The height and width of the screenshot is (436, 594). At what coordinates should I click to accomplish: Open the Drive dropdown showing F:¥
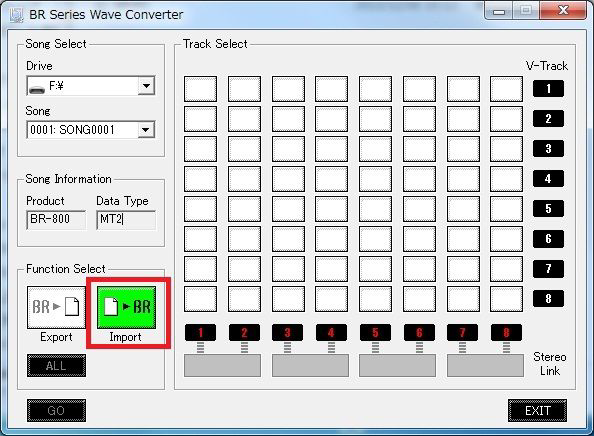click(x=91, y=86)
